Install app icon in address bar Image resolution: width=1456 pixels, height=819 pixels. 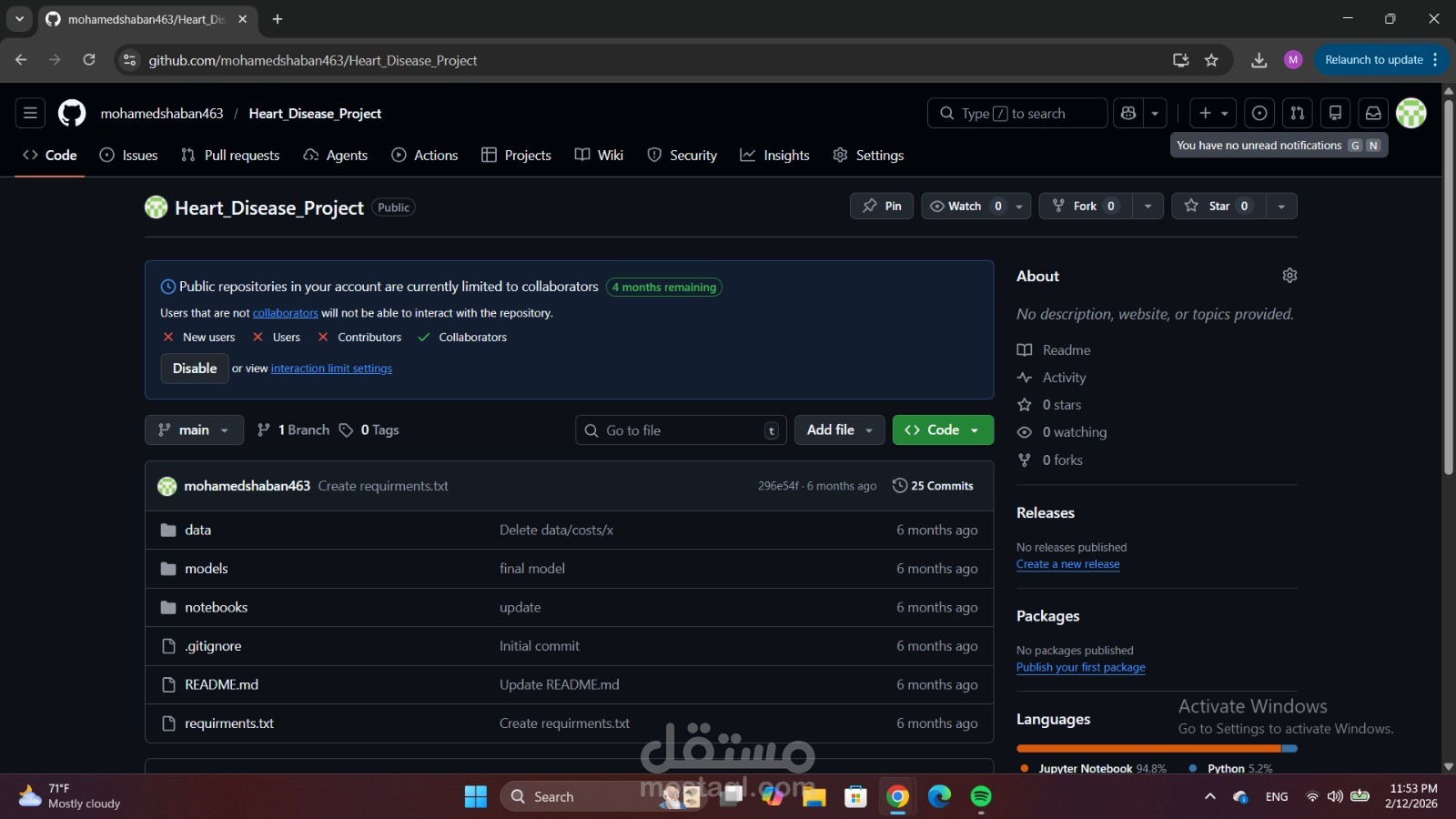1180,60
